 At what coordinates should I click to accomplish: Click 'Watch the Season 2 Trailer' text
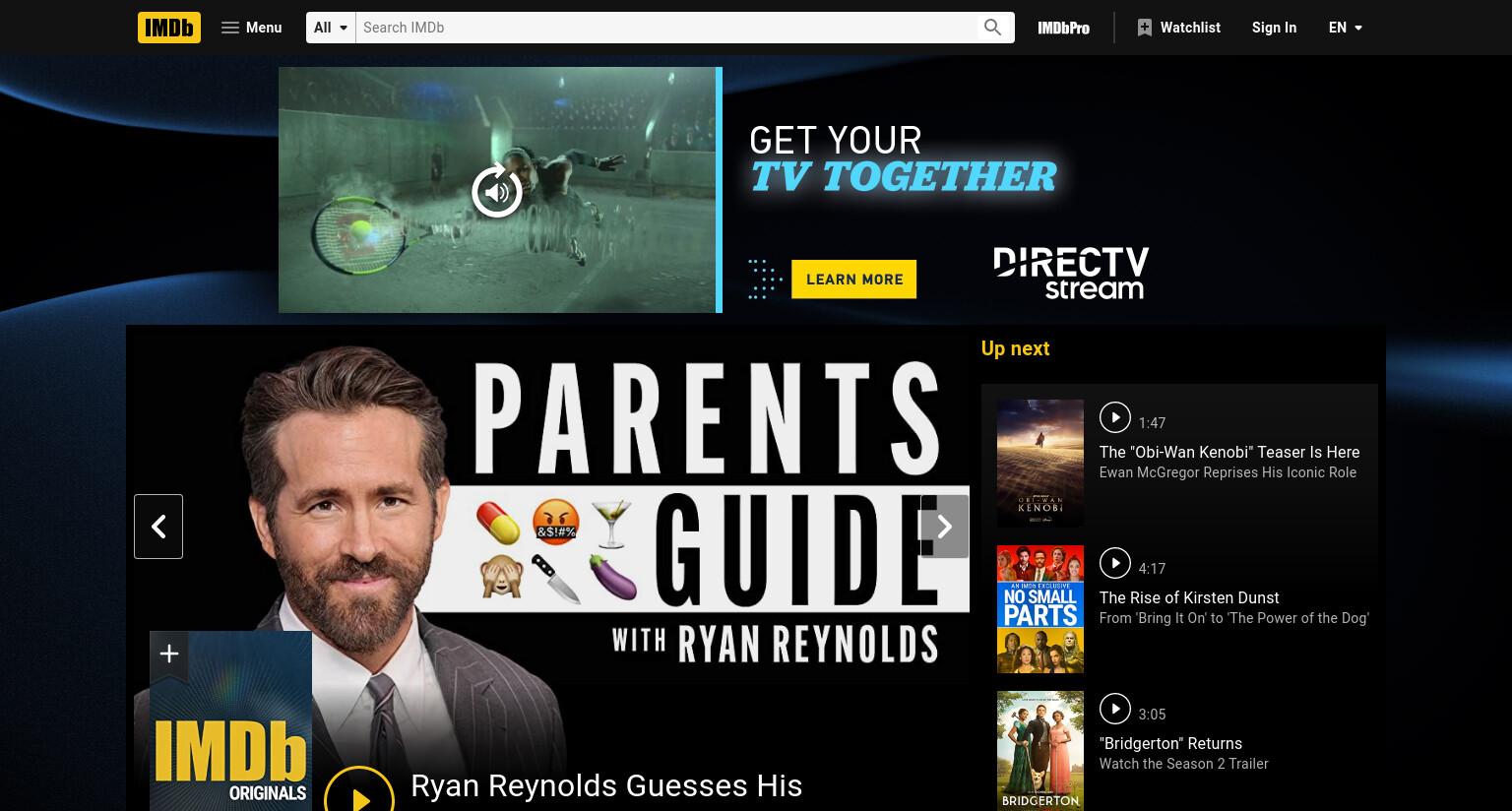pos(1183,764)
